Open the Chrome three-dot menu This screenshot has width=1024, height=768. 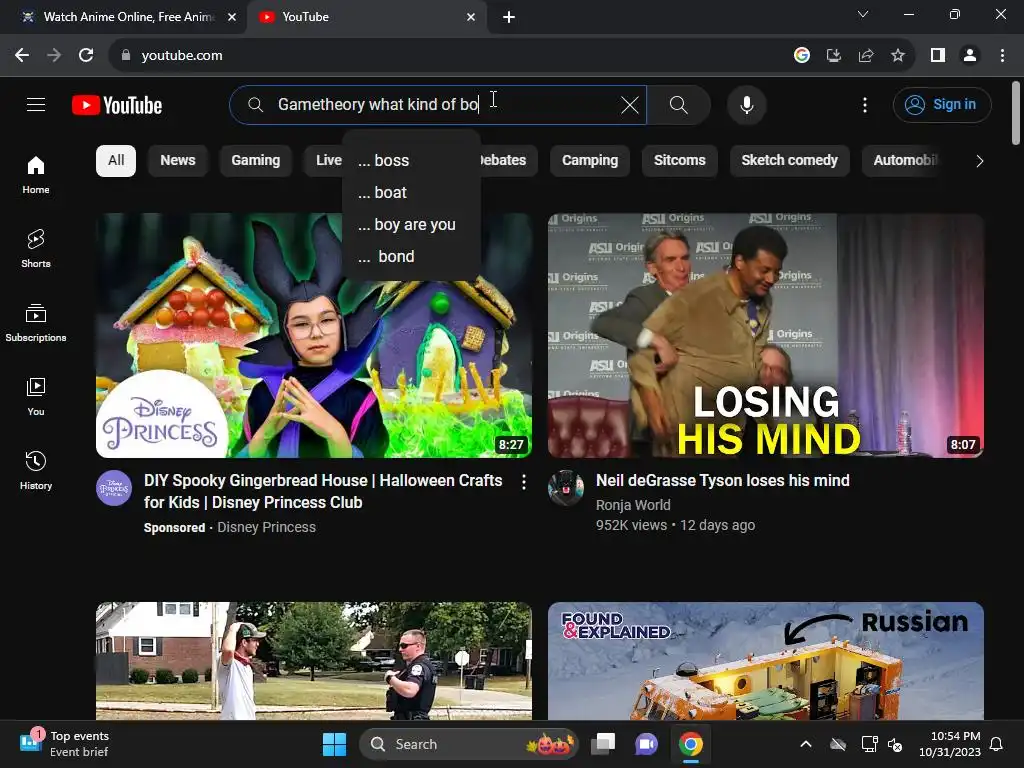tap(1002, 56)
